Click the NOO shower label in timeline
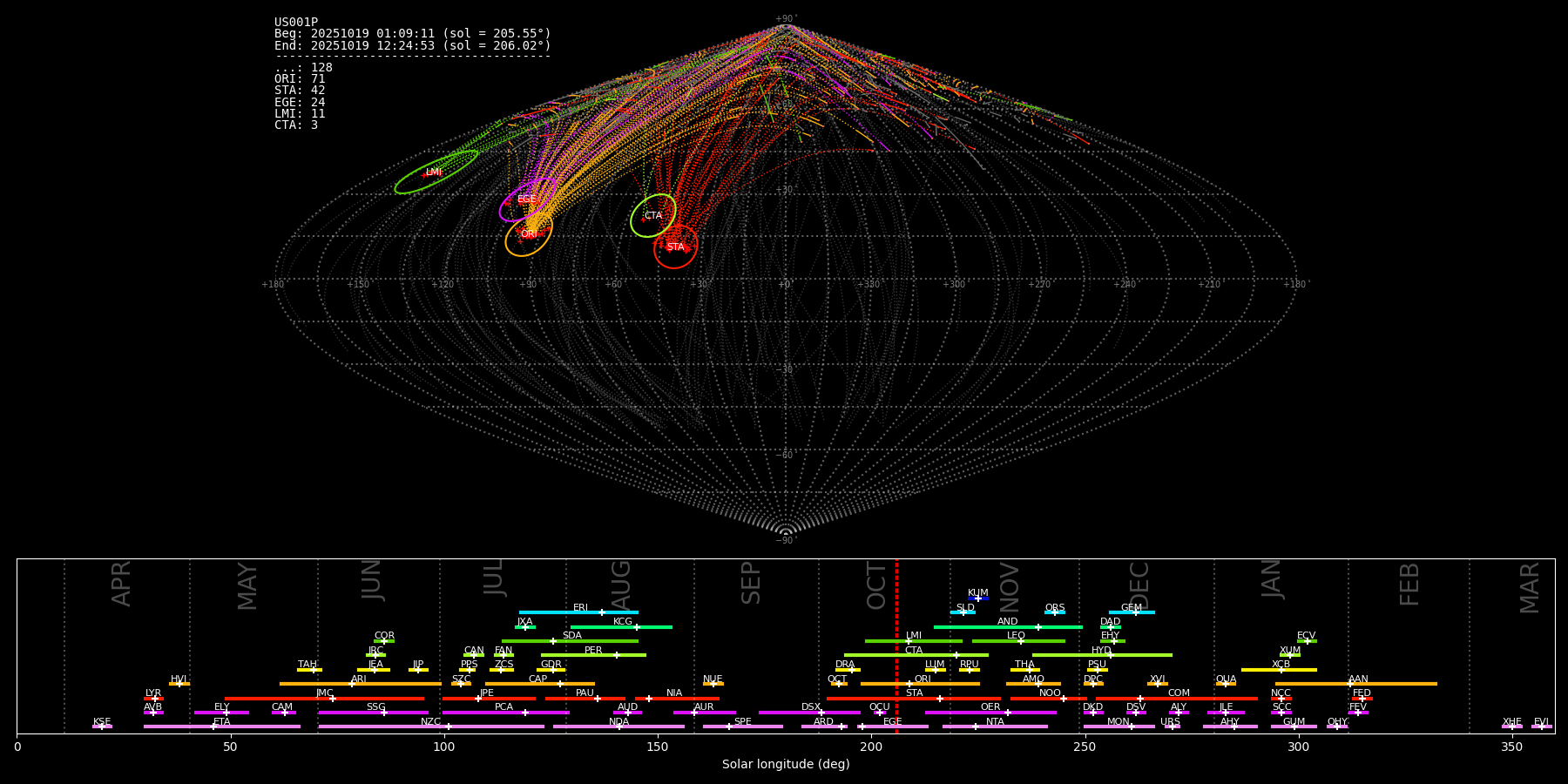 point(1050,693)
